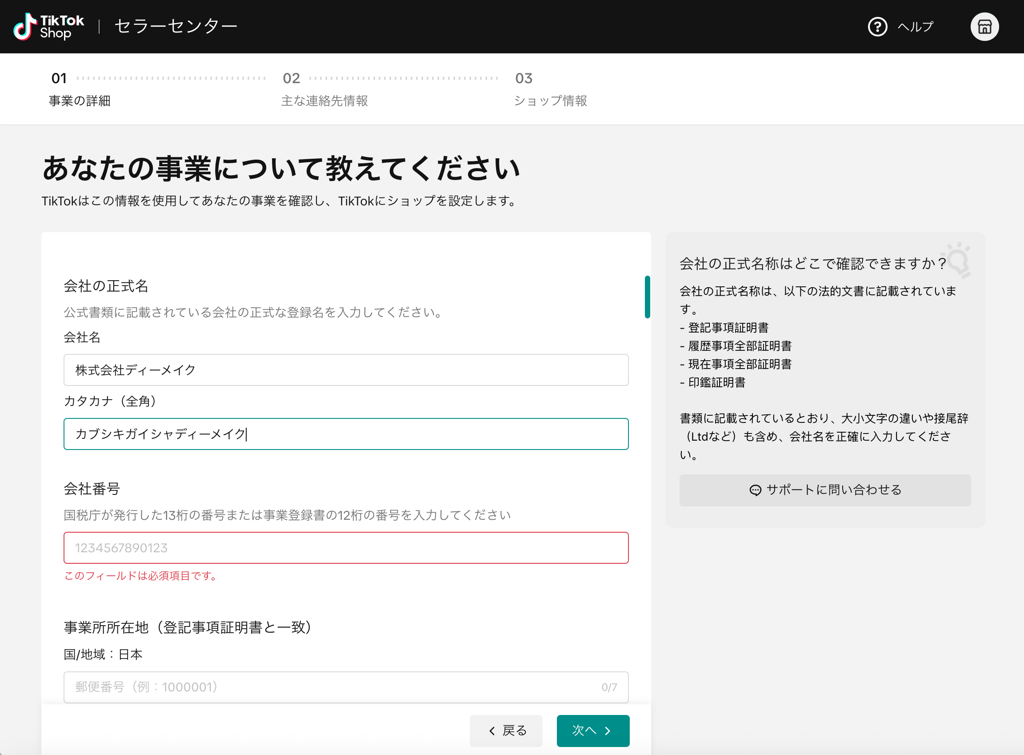The height and width of the screenshot is (755, 1024).
Task: Click the 印鑑証明書 list entry
Action: pos(716,382)
